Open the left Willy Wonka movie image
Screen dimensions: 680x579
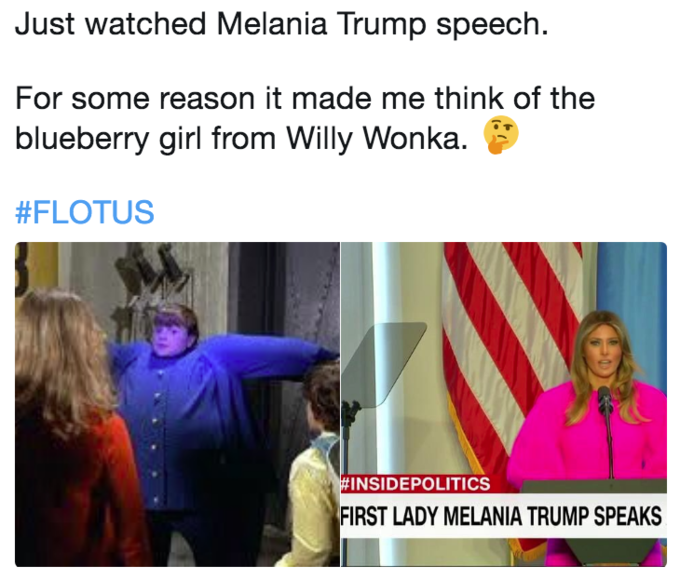click(177, 404)
